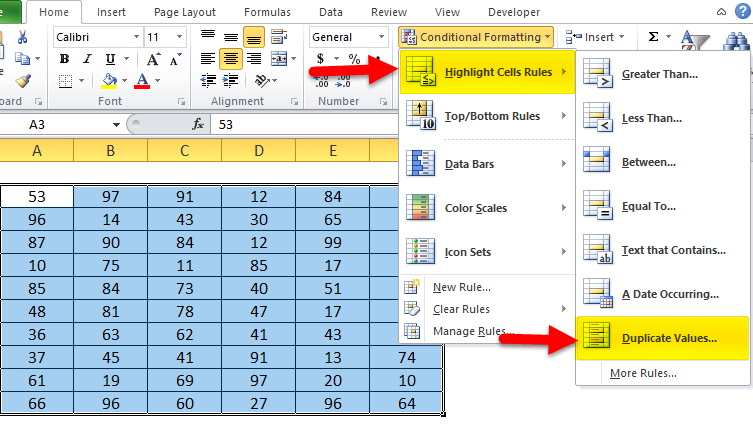Open Icon Sets submenu
Image resolution: width=753 pixels, height=433 pixels.
pos(487,252)
